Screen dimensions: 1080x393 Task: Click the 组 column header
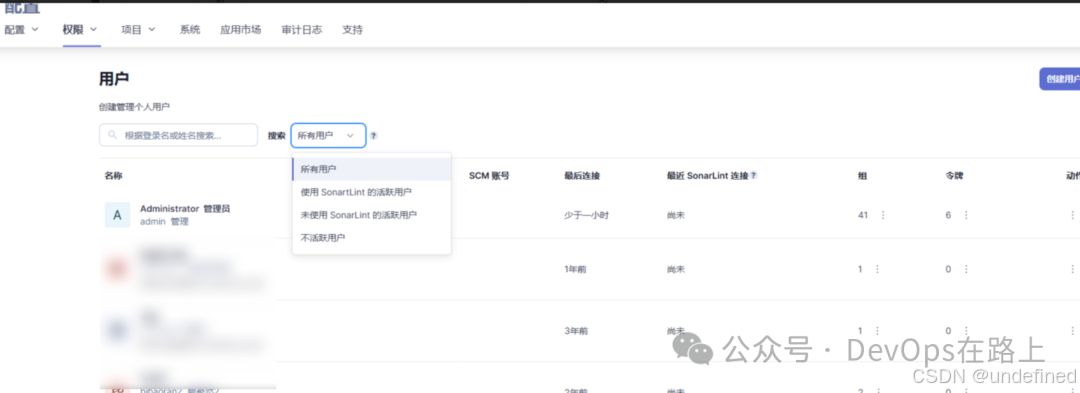tap(862, 176)
